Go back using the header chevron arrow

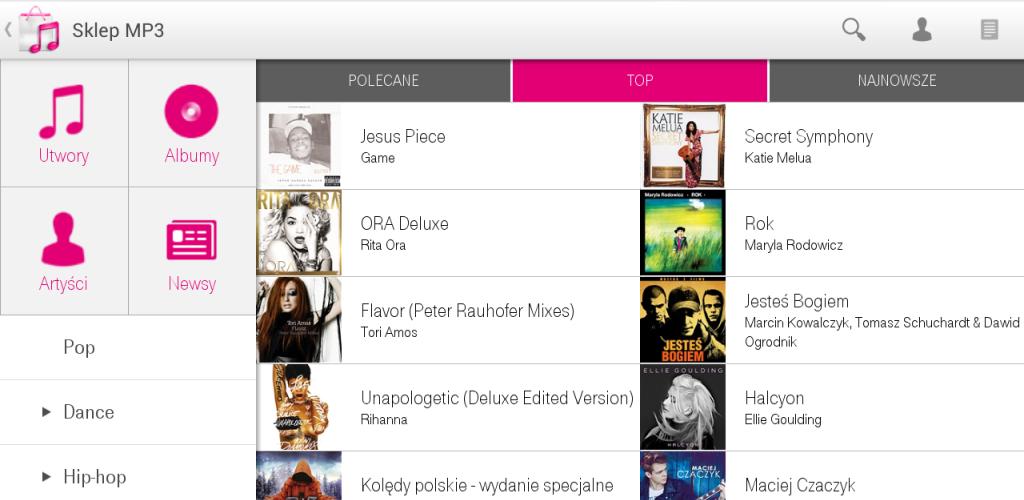[x=8, y=29]
